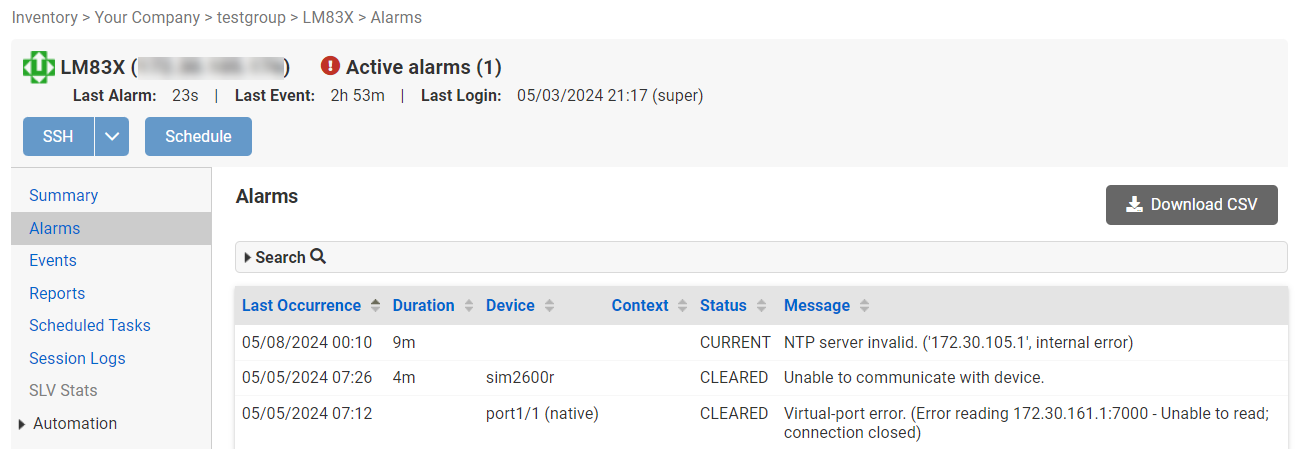The image size is (1297, 449).
Task: Open the SSH dropdown arrow
Action: [x=112, y=137]
